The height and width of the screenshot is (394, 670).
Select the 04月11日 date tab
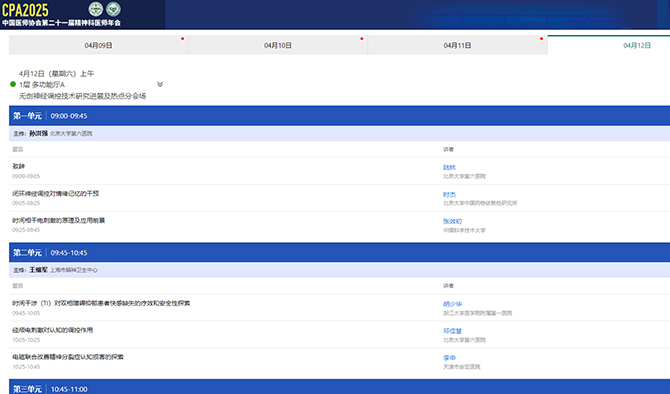(457, 45)
